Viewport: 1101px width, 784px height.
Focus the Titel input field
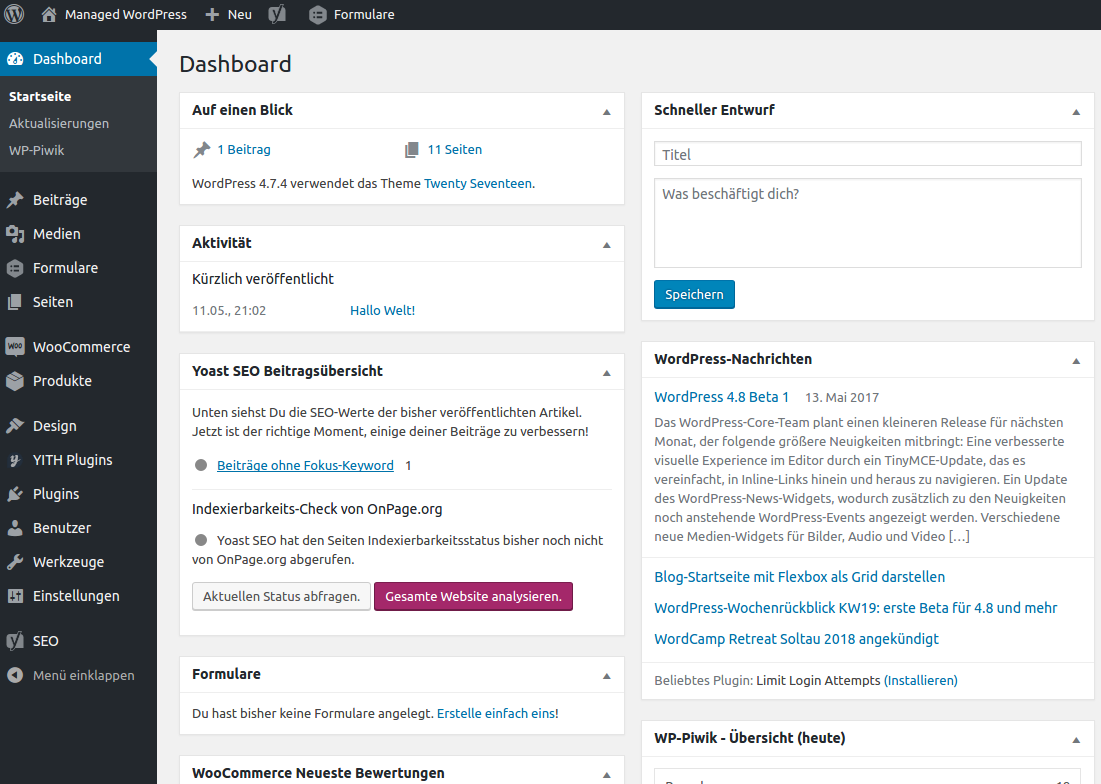point(868,154)
